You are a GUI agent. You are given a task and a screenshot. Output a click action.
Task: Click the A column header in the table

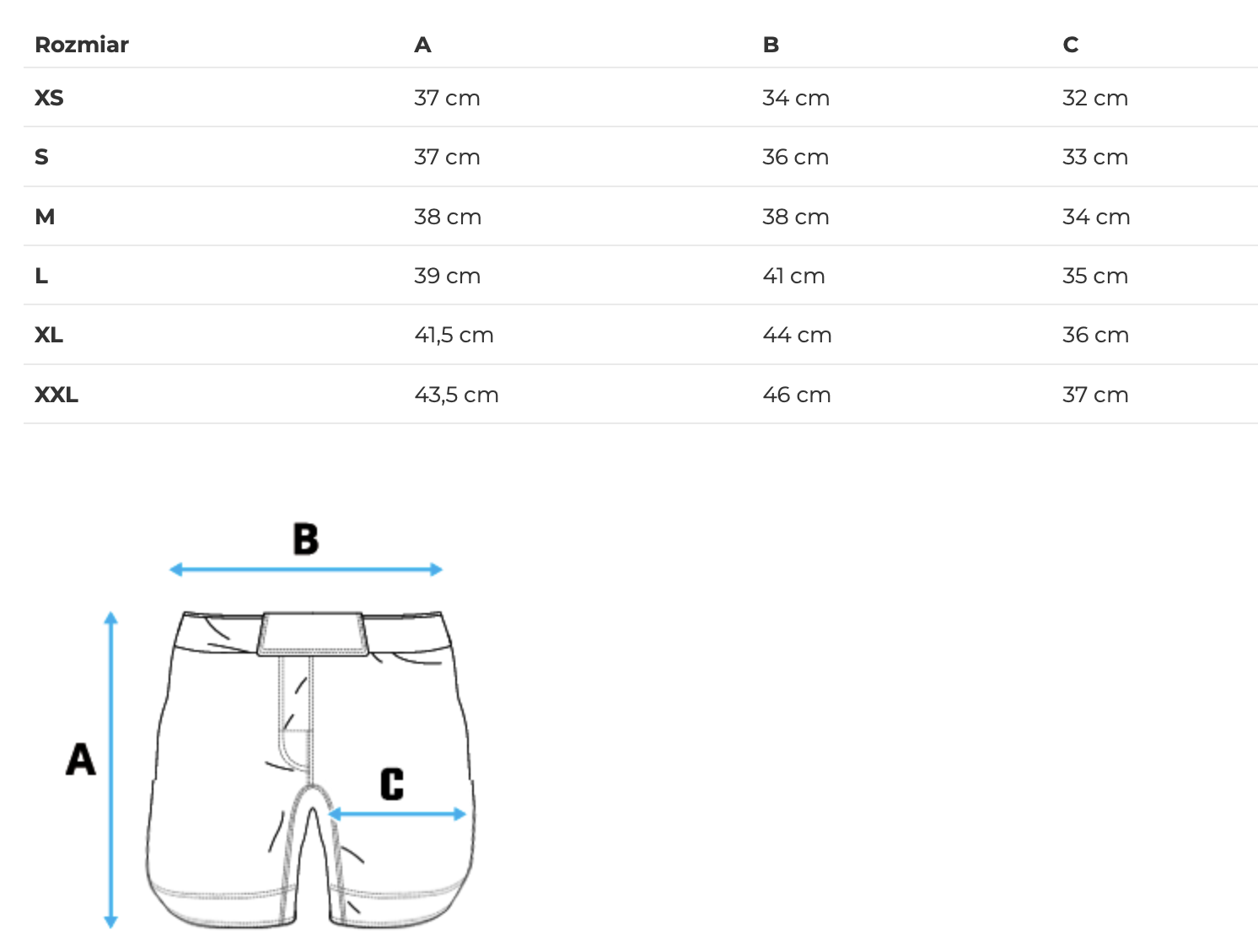(x=422, y=45)
